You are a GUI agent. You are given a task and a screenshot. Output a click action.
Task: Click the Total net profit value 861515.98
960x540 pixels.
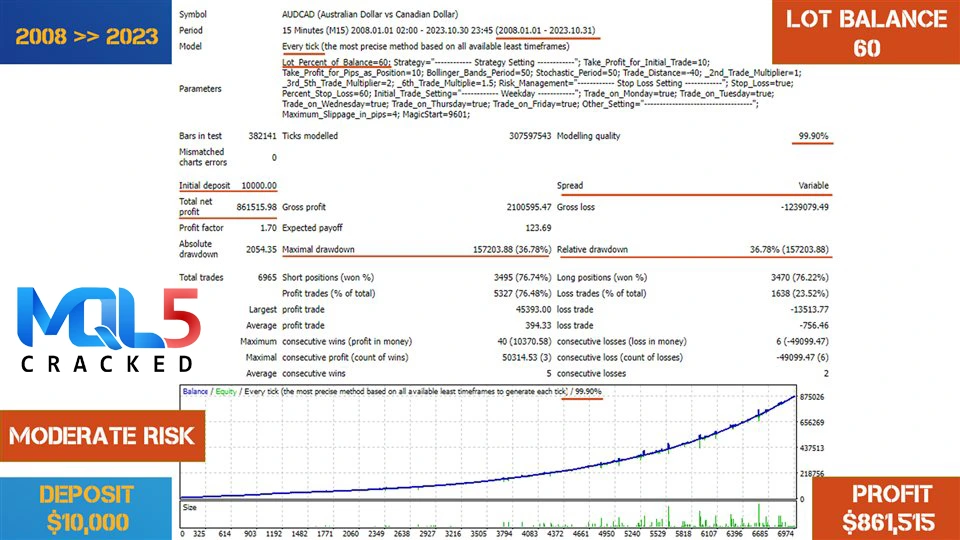(256, 207)
